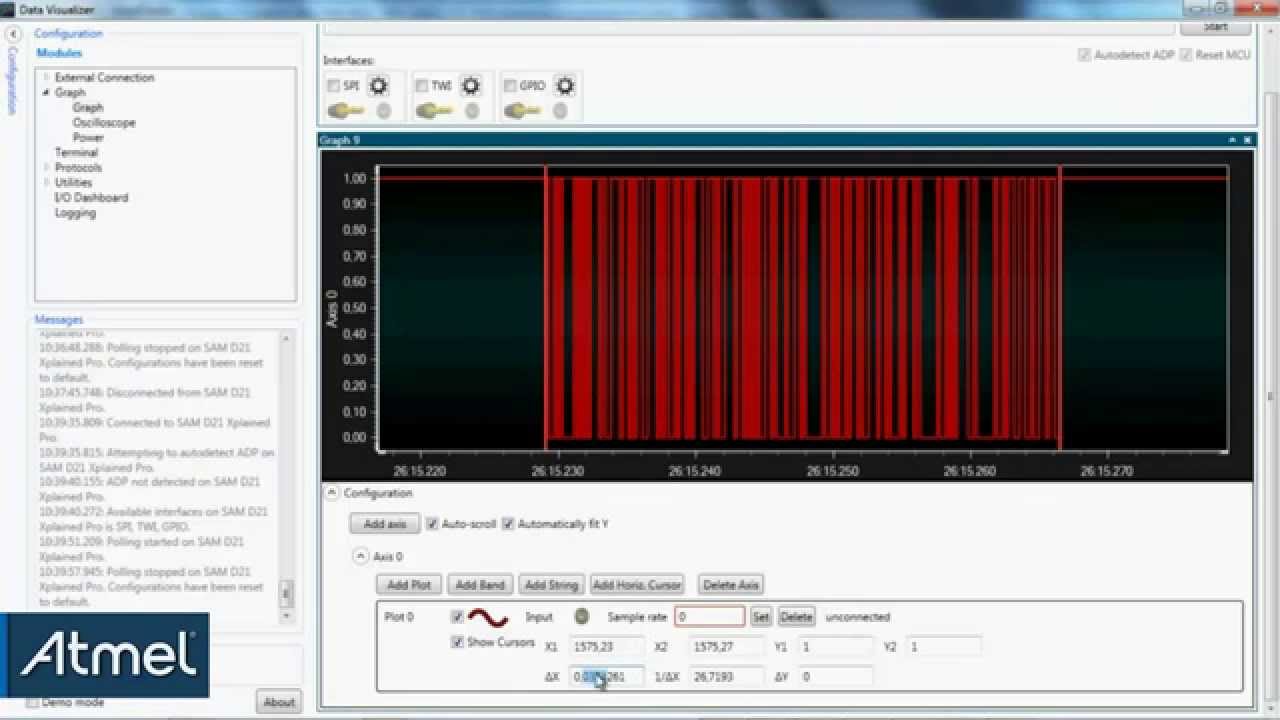Enable the GPIO interface checkbox
Screen dimensions: 1280x720
point(510,86)
